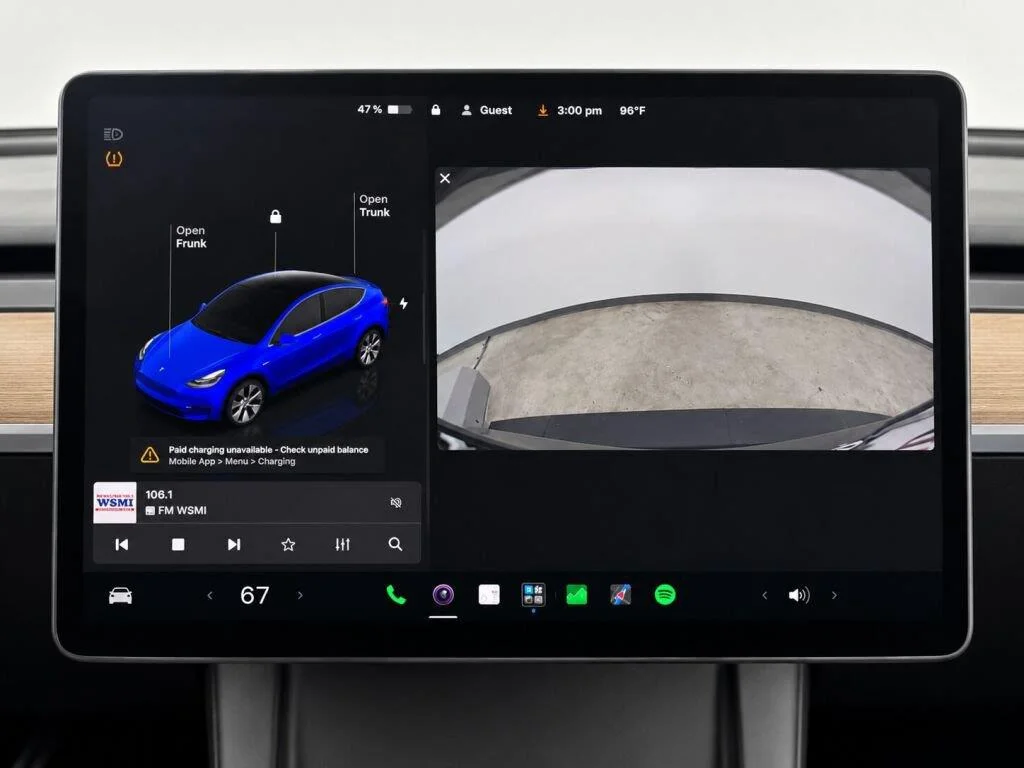Lower the cabin temperature below 67
The width and height of the screenshot is (1024, 768).
(x=210, y=596)
